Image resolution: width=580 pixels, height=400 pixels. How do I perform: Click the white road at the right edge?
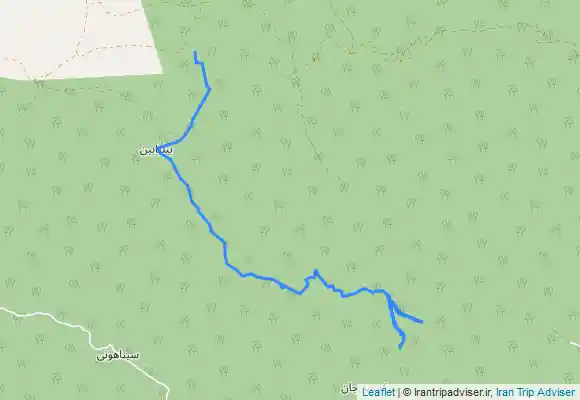coord(574,344)
